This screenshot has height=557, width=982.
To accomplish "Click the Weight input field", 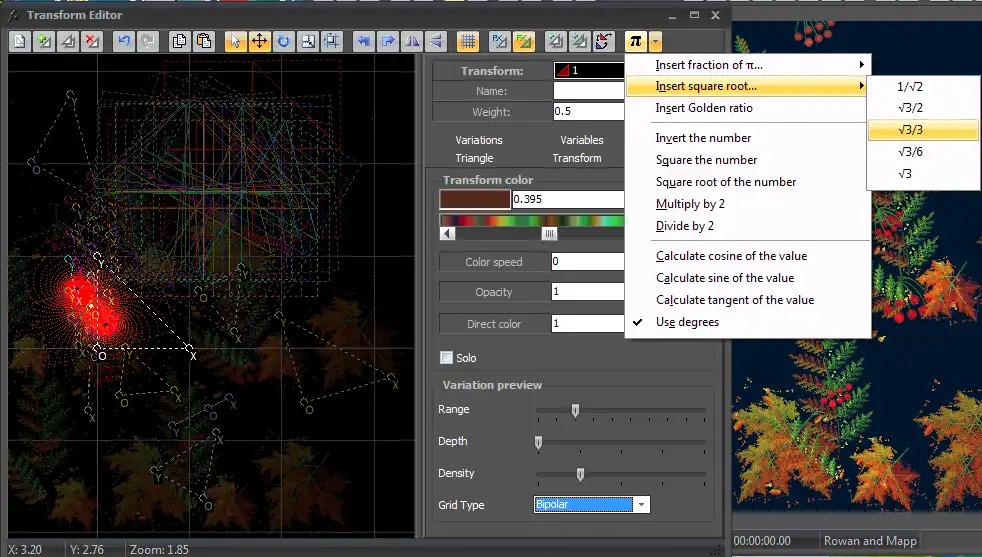I will click(x=588, y=112).
